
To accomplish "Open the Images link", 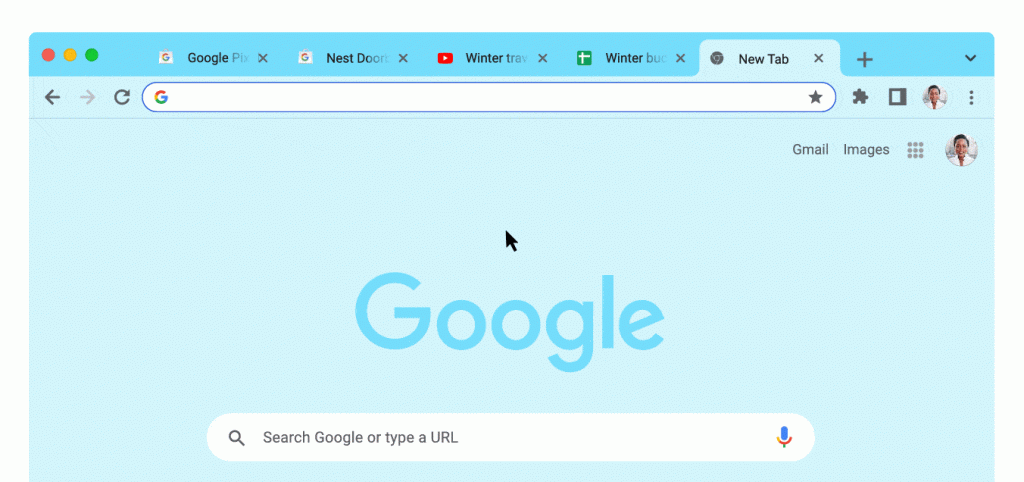I will (866, 150).
